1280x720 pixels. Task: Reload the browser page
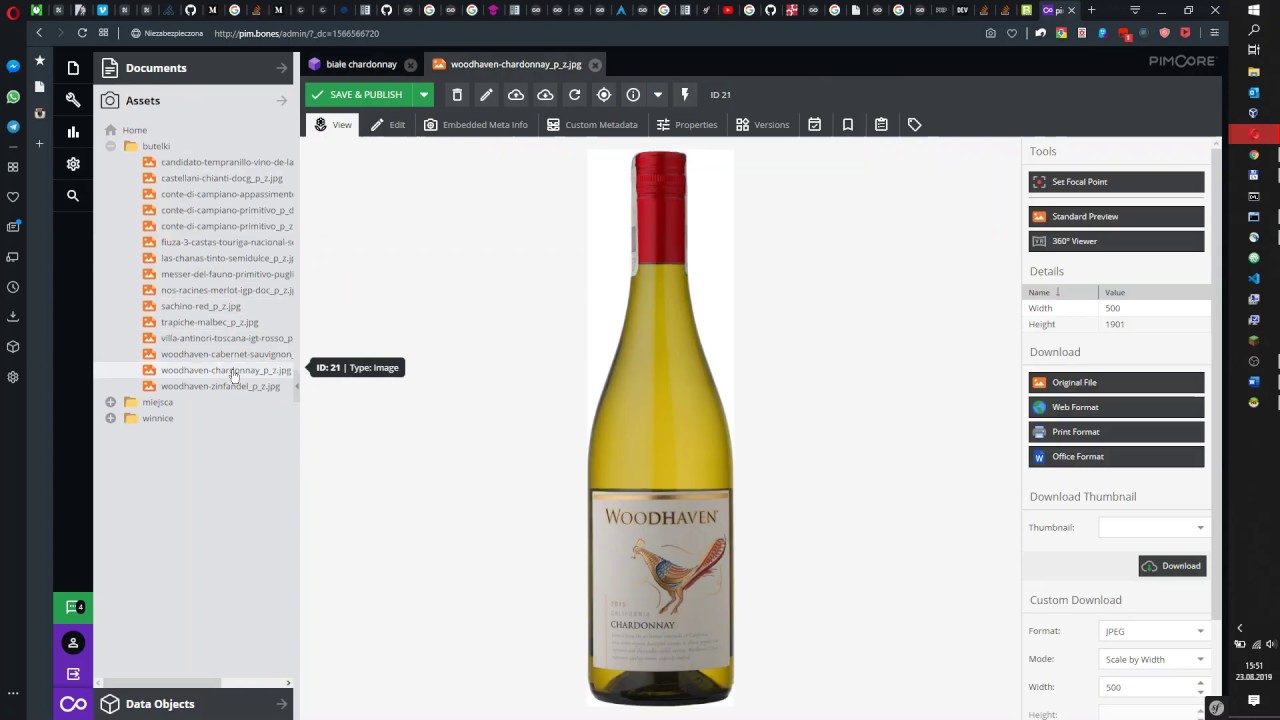pos(82,33)
